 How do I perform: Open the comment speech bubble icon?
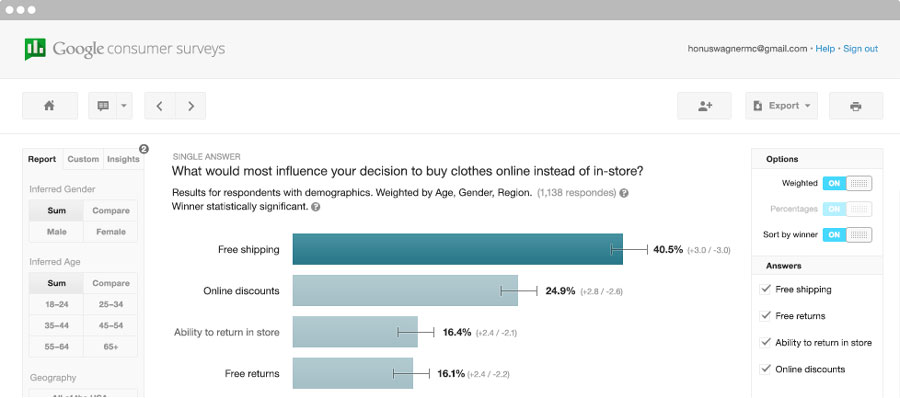pyautogui.click(x=103, y=106)
